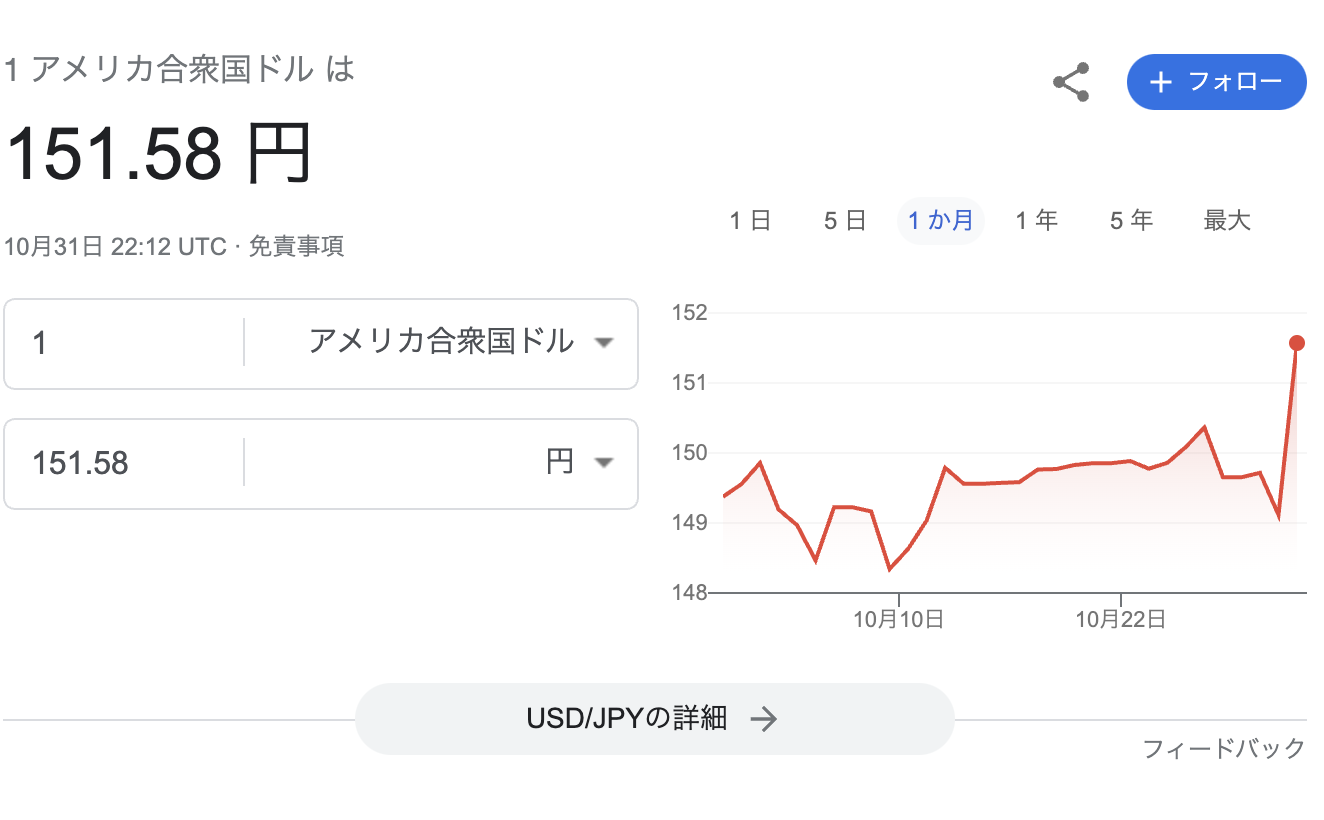Switch chart to 1年 range
This screenshot has width=1324, height=820.
click(1037, 221)
